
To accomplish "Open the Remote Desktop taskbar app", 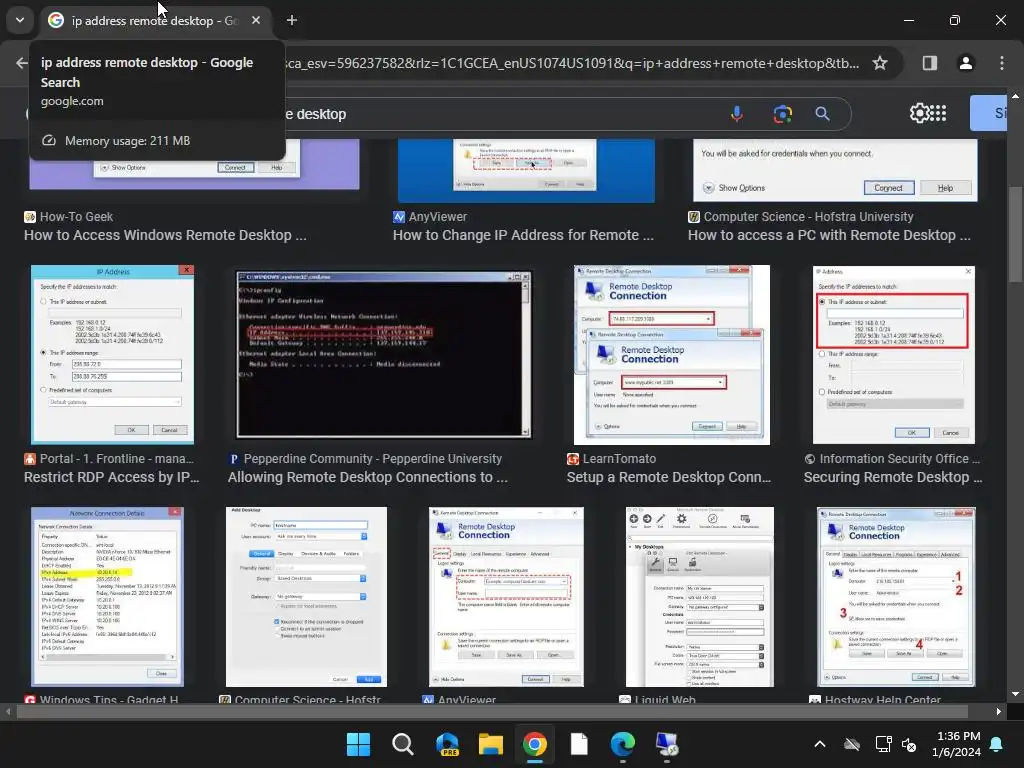I will pos(667,744).
